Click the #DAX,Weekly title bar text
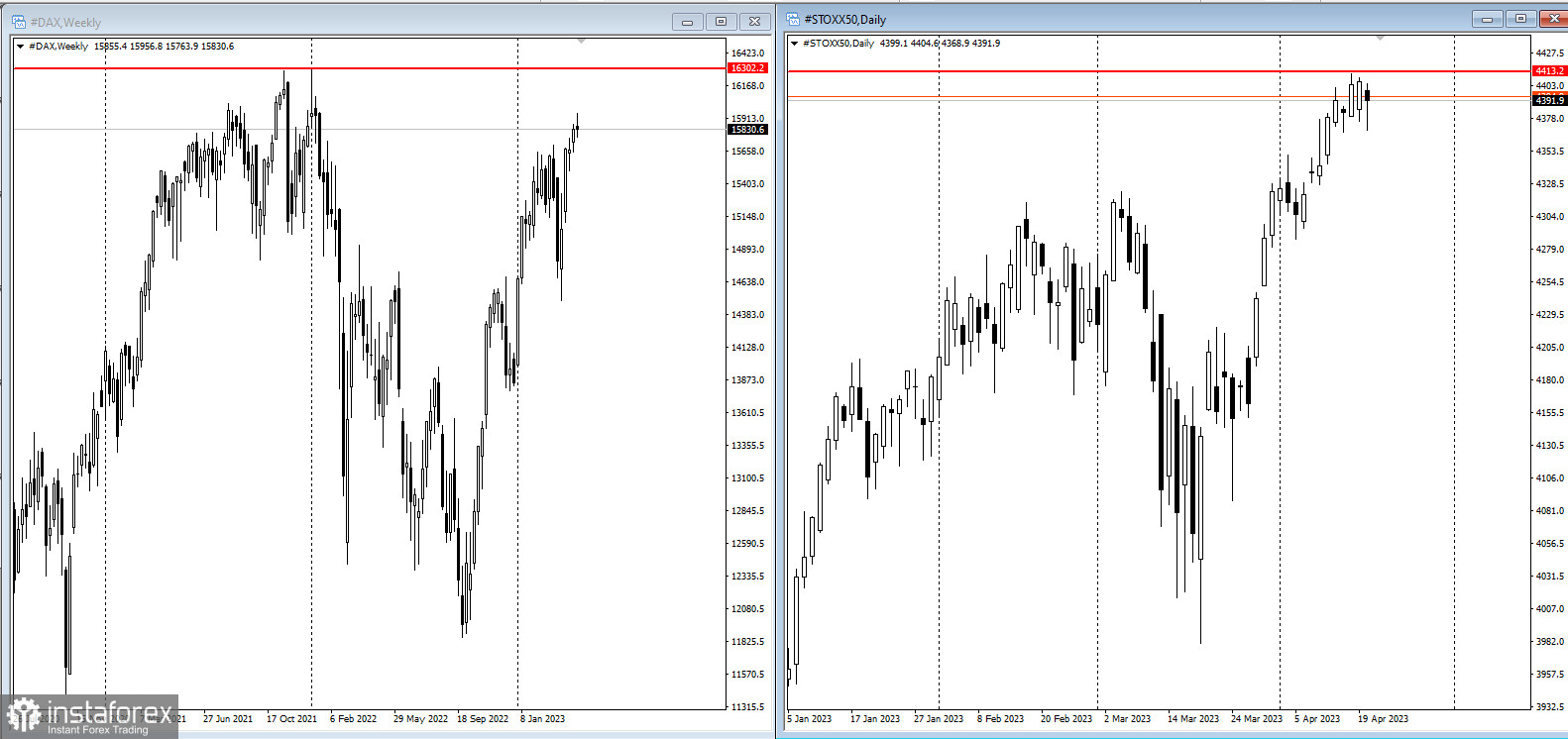Screen dimensions: 1568x739 [65, 22]
